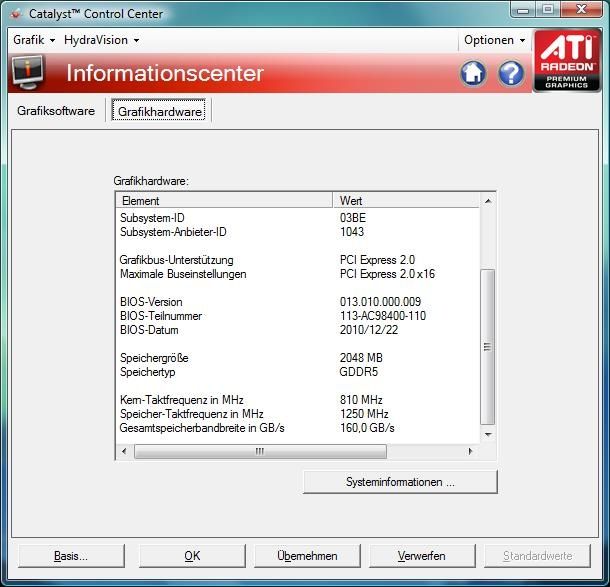
Task: Select the Speicher-Taktfrequenz in MHz row
Action: pyautogui.click(x=298, y=414)
